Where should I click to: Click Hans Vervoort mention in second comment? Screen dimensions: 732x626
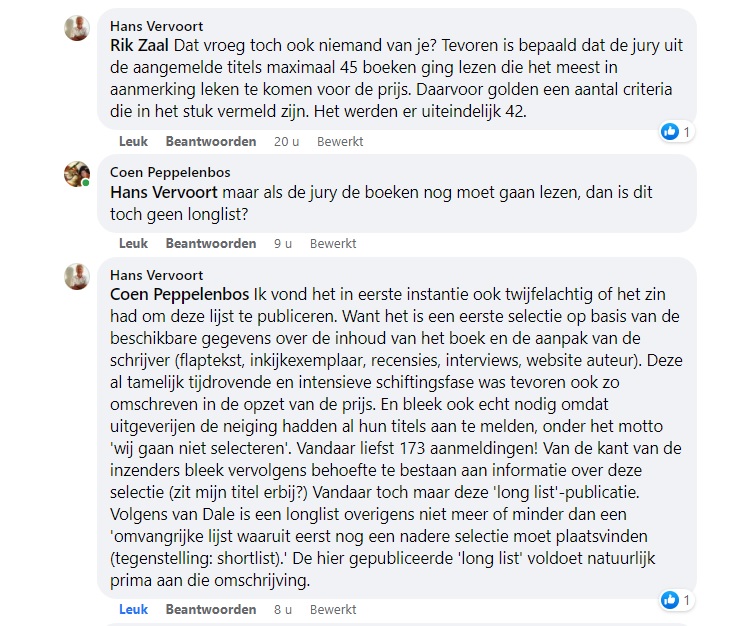point(170,191)
